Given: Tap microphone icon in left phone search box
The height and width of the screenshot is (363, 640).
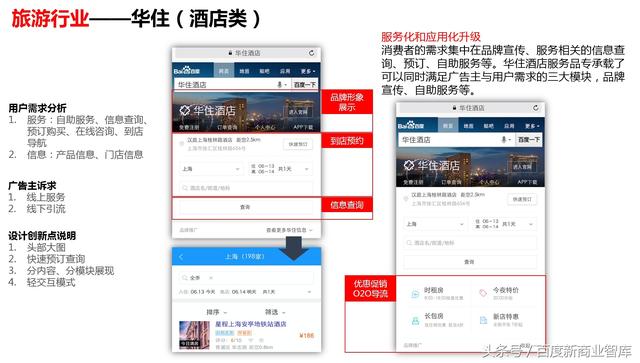Looking at the screenshot, I should pyautogui.click(x=280, y=85).
